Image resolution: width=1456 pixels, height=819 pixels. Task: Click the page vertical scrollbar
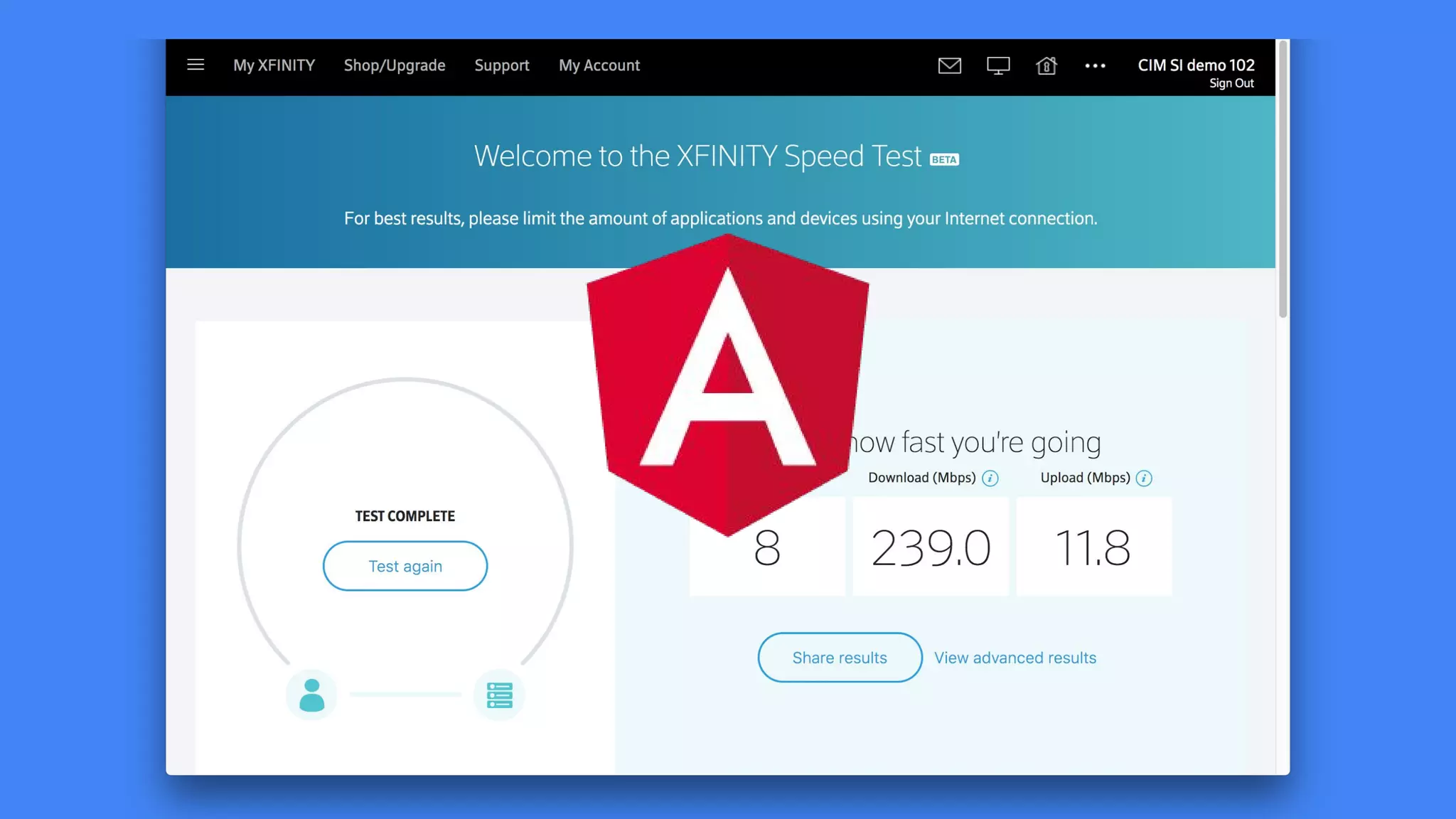click(1283, 178)
